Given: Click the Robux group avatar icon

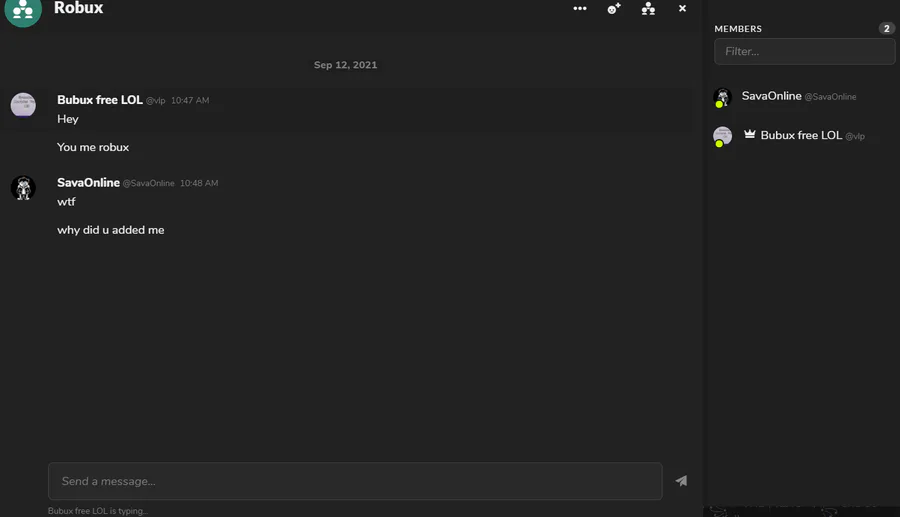Looking at the screenshot, I should coord(23,9).
